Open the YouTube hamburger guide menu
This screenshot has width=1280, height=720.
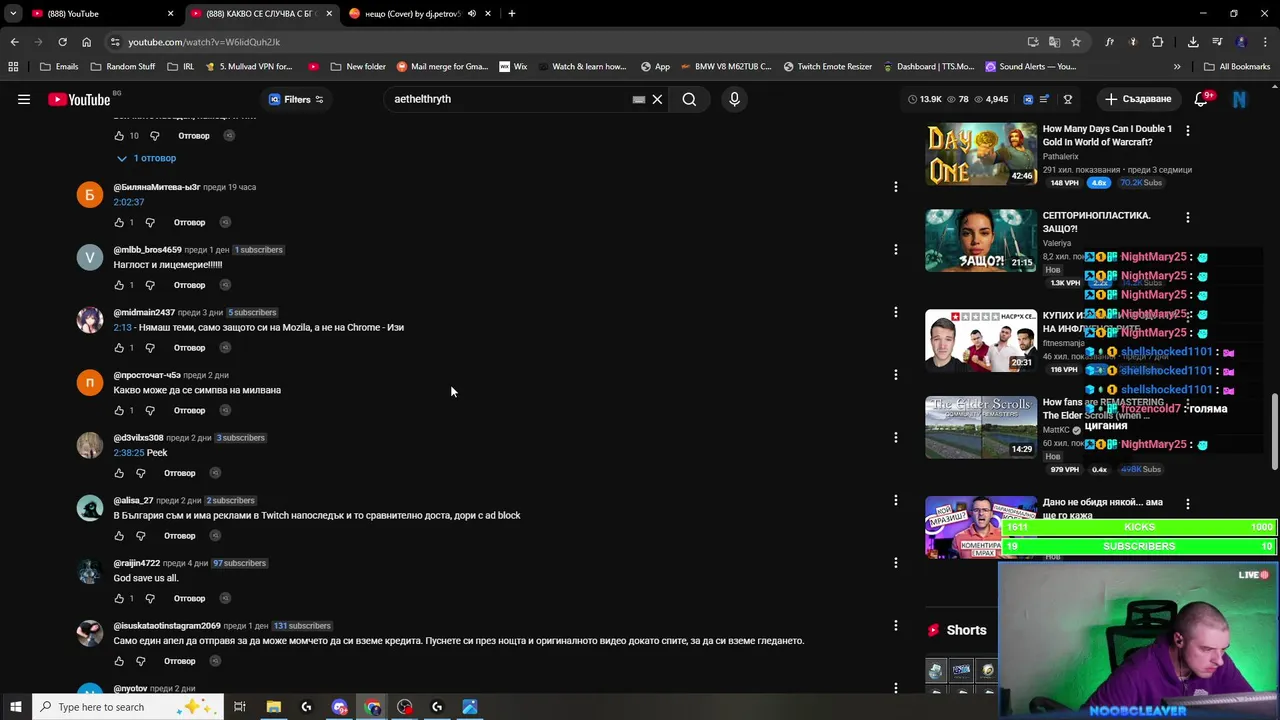24,99
